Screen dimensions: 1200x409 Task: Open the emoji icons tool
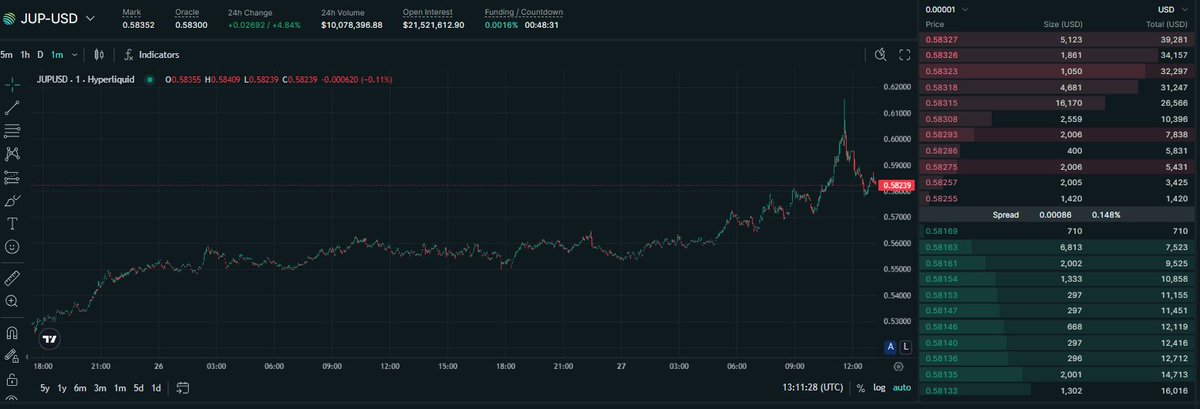12,246
